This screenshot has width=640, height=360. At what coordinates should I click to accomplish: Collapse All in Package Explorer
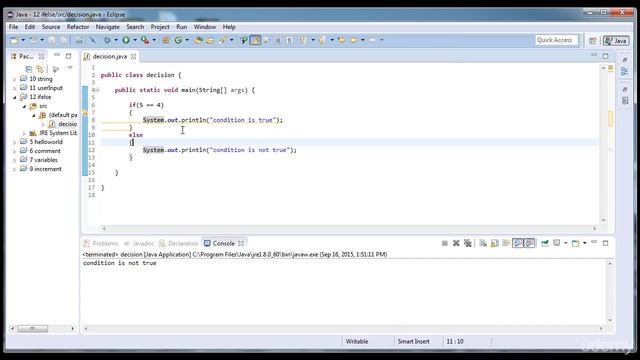[29, 69]
